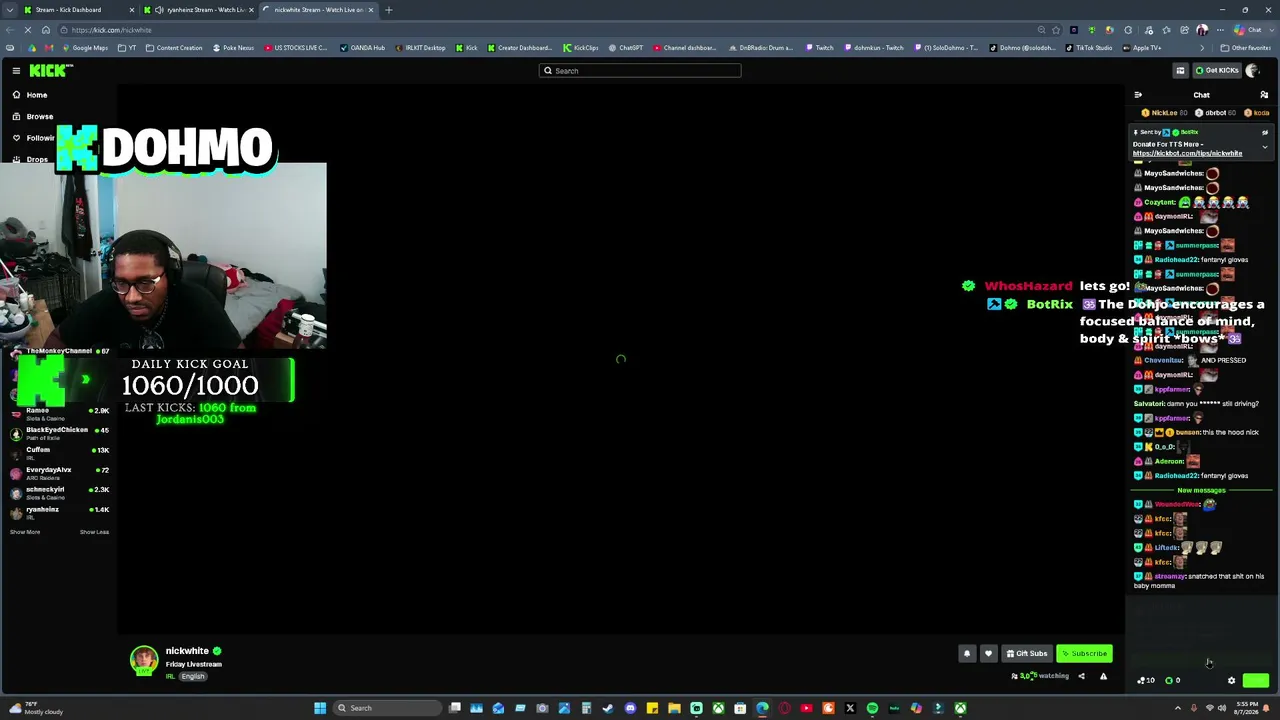Add page to favorites with star
The height and width of the screenshot is (720, 1280).
1056,30
